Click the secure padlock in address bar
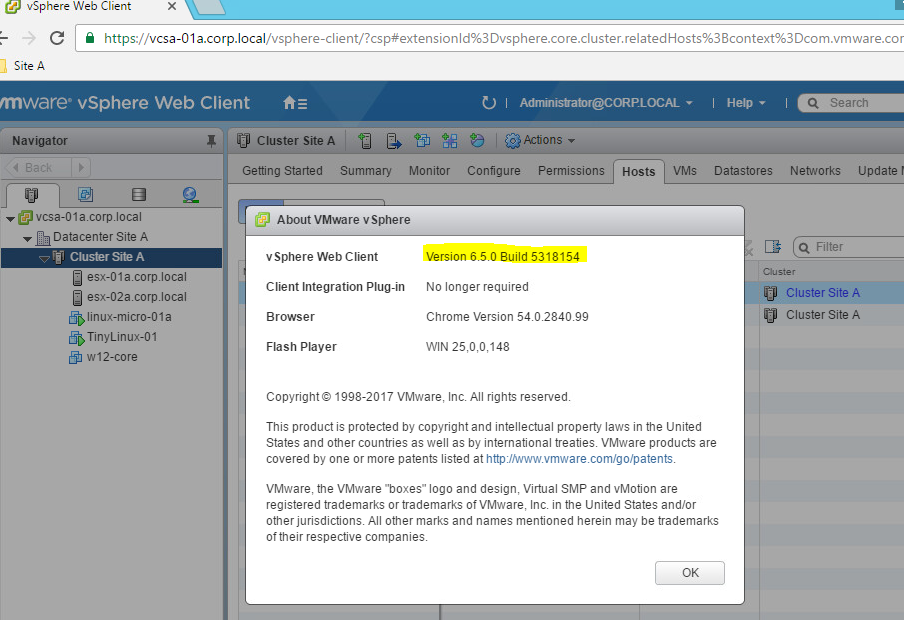The height and width of the screenshot is (620, 904). tap(90, 38)
